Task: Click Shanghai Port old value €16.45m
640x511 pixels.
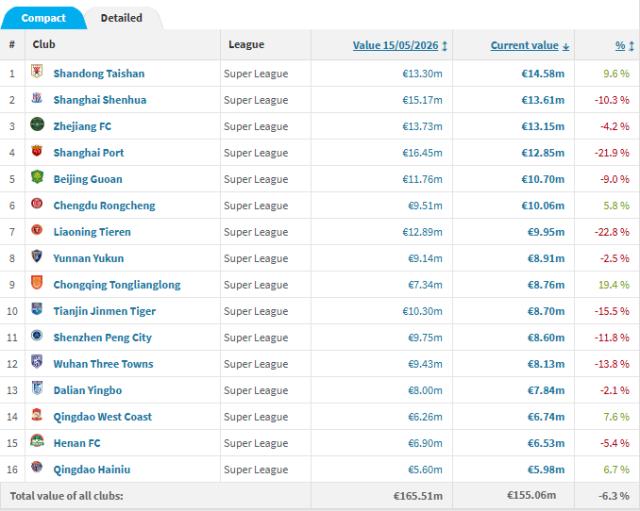Action: coord(422,153)
